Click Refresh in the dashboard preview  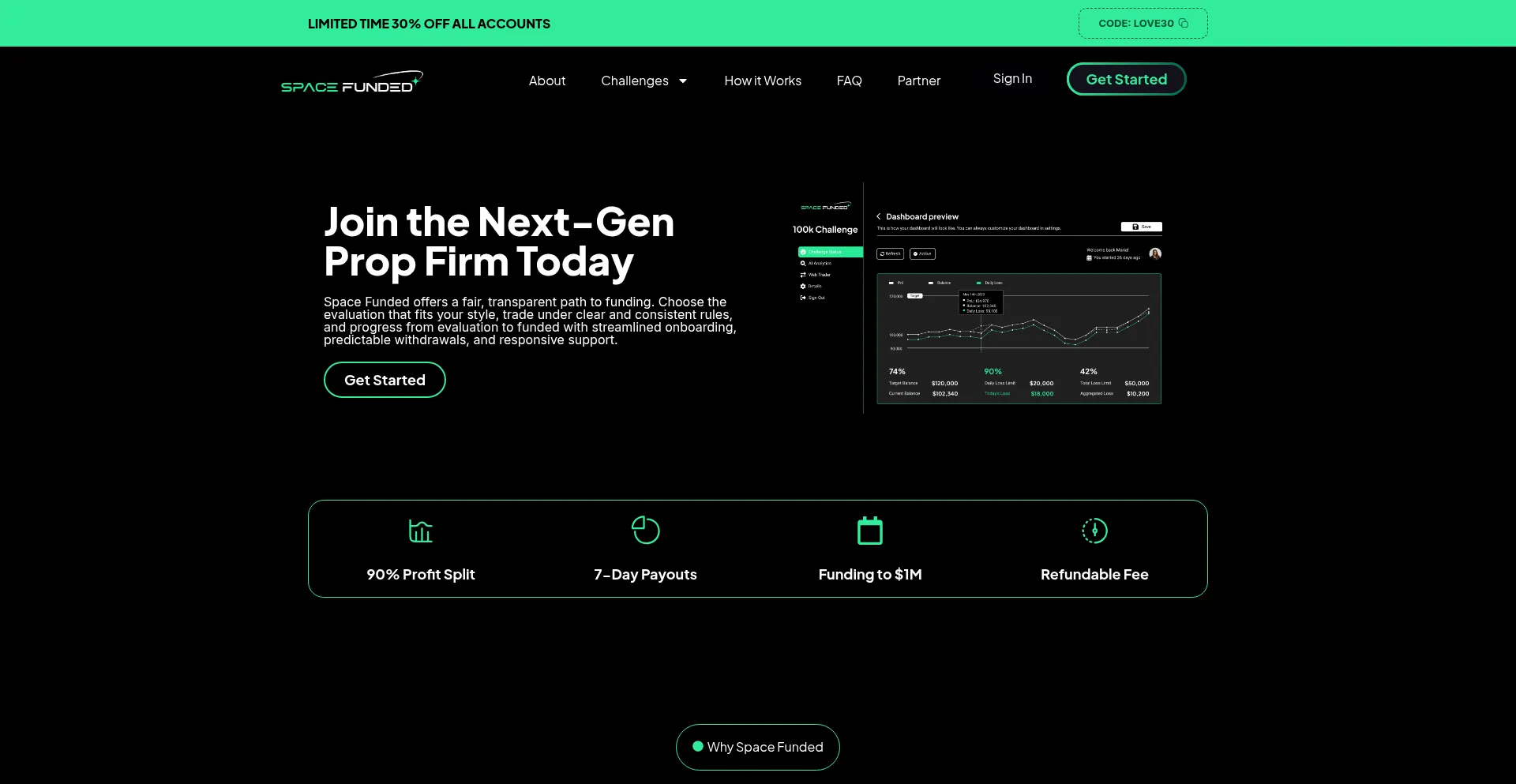[x=890, y=253]
